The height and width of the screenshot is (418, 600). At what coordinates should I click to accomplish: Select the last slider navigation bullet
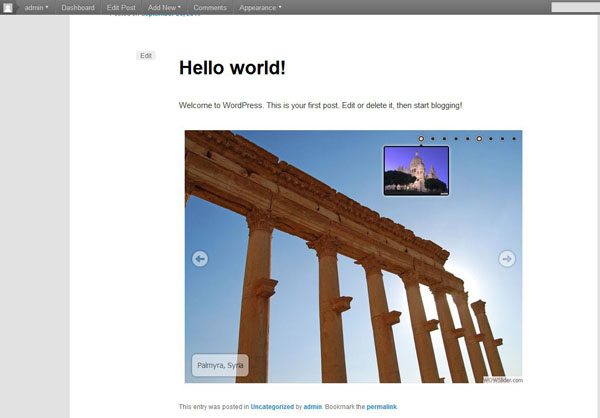[514, 139]
